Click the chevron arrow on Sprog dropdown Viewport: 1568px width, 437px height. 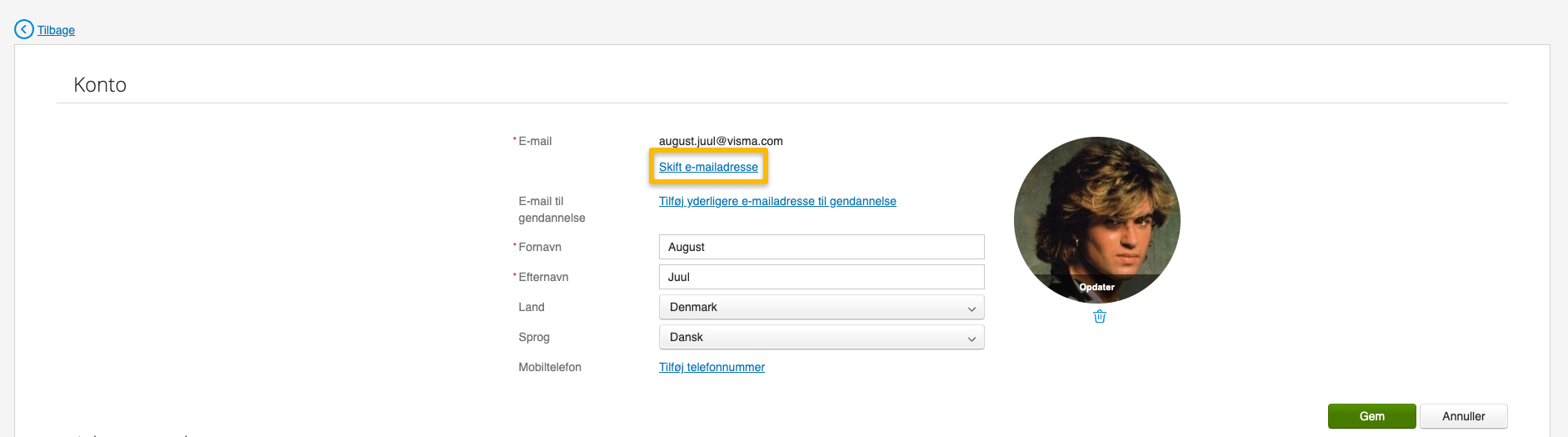[971, 339]
